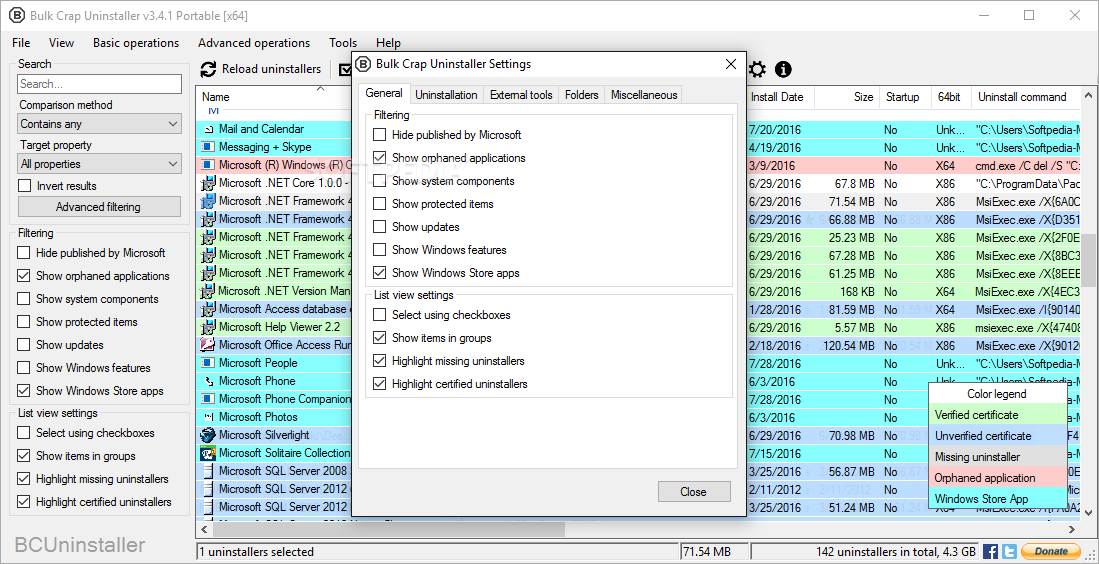Click into the Search input field
Viewport: 1099px width, 564px height.
[100, 84]
